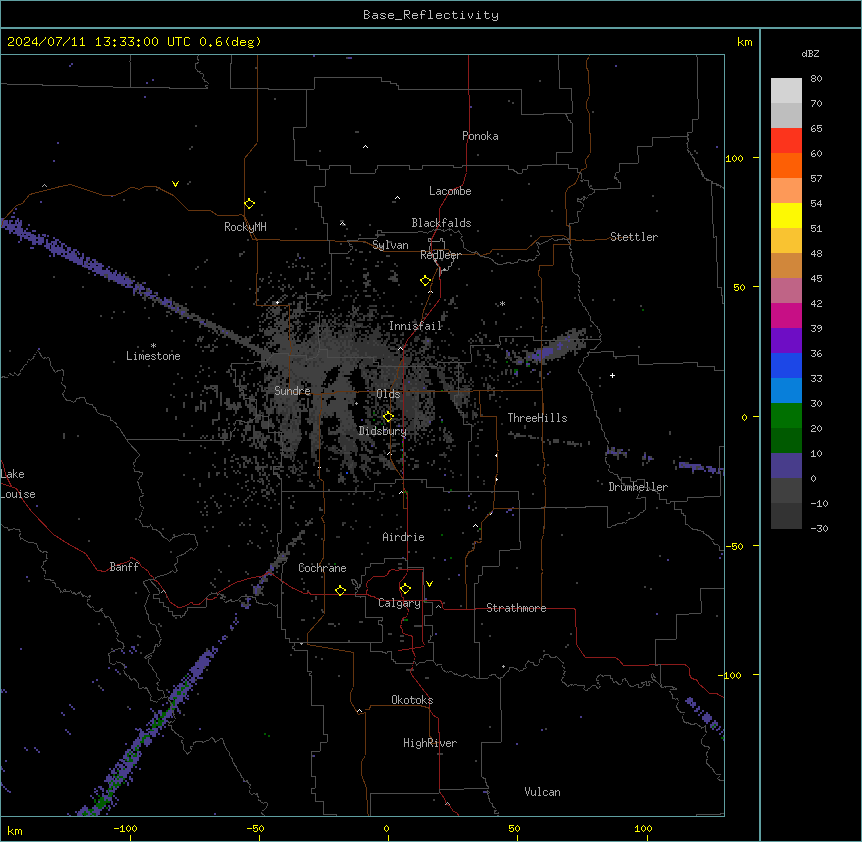Select the 10 dBZ slate blue legend swatch

point(786,466)
